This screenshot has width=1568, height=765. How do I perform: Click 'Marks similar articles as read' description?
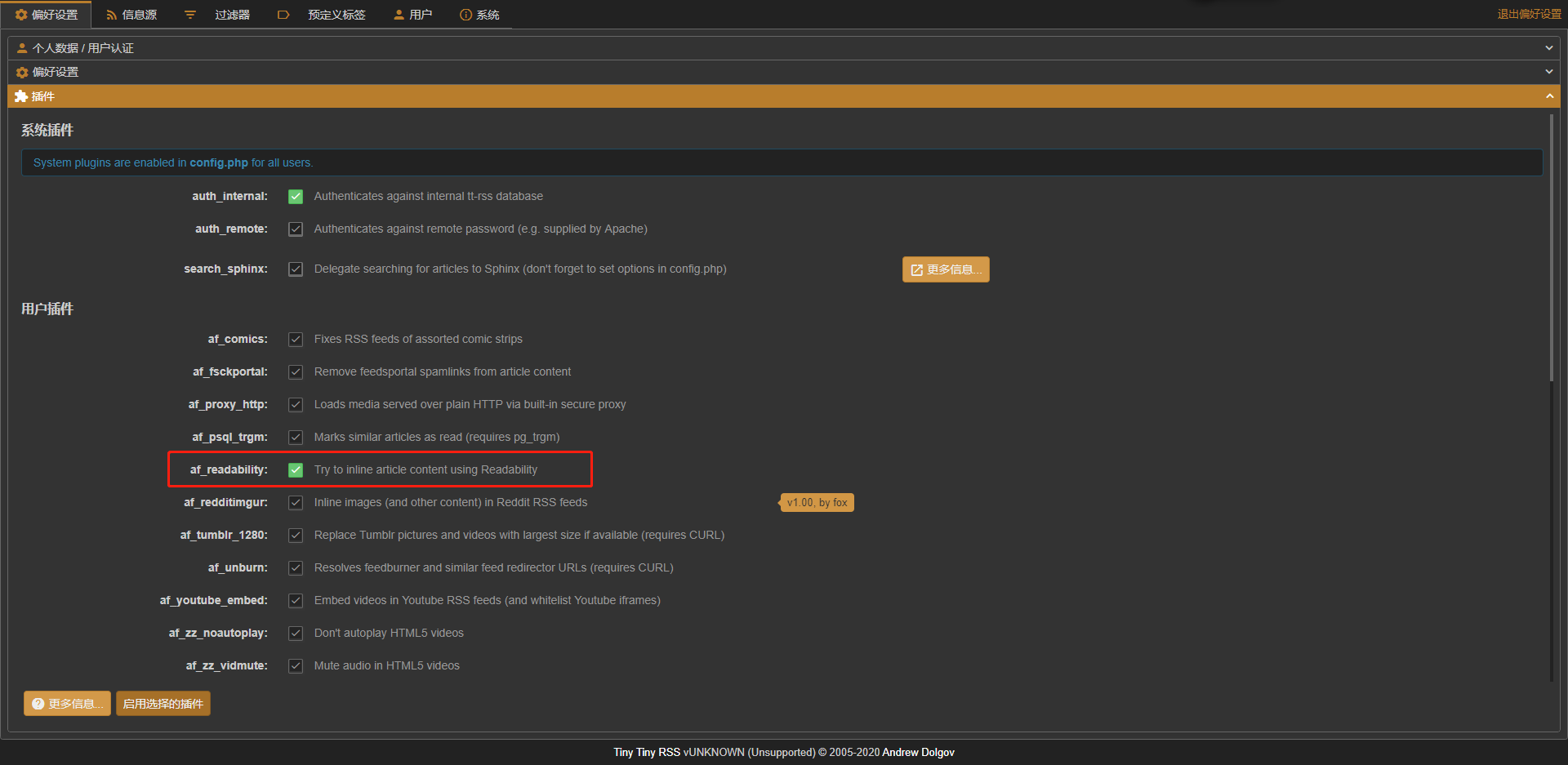pyautogui.click(x=437, y=437)
